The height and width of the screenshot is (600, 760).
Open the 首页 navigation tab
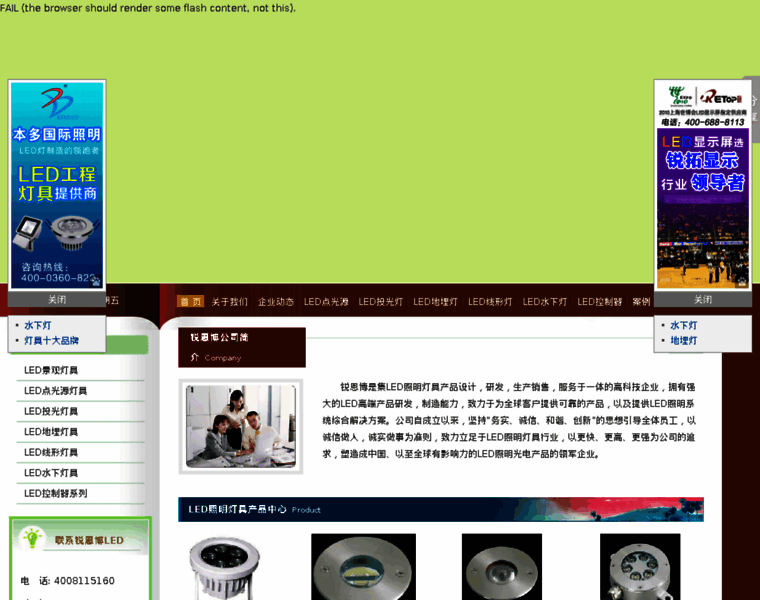(190, 301)
